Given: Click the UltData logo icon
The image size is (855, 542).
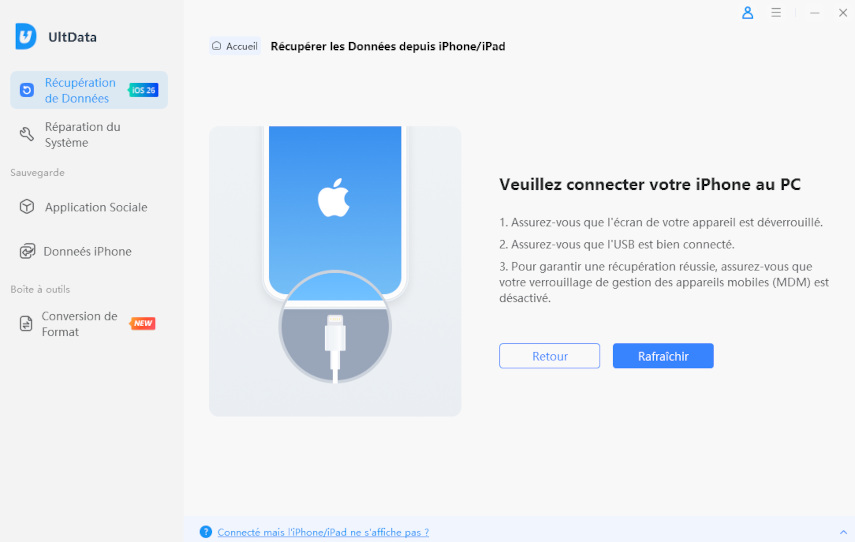Looking at the screenshot, I should point(26,37).
